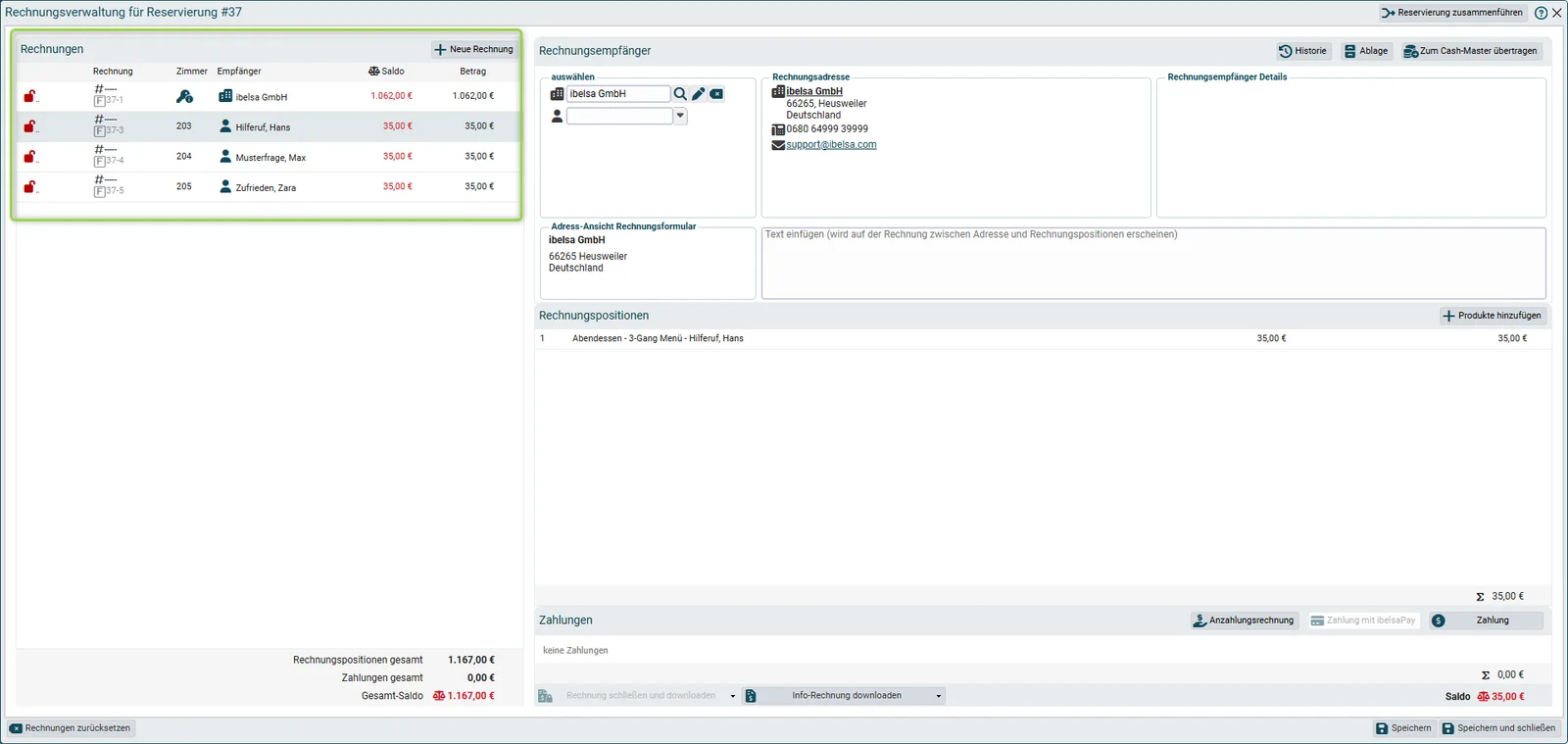Image resolution: width=1568 pixels, height=744 pixels.
Task: Click the telephone icon beside 0680 64999 39999
Action: (x=778, y=129)
